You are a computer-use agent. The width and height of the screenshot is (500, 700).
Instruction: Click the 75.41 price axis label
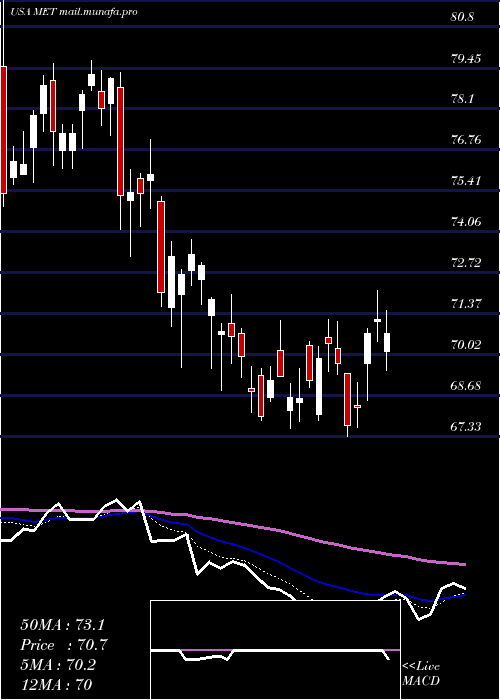click(466, 181)
